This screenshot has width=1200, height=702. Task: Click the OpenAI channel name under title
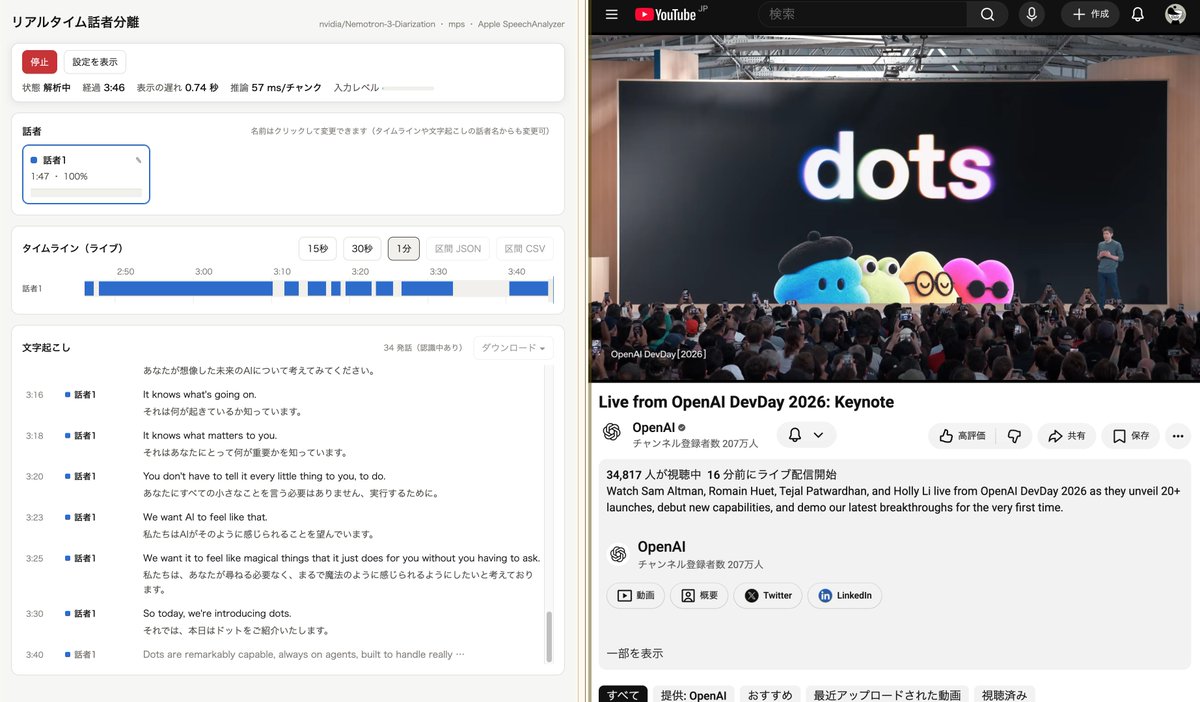click(x=654, y=427)
